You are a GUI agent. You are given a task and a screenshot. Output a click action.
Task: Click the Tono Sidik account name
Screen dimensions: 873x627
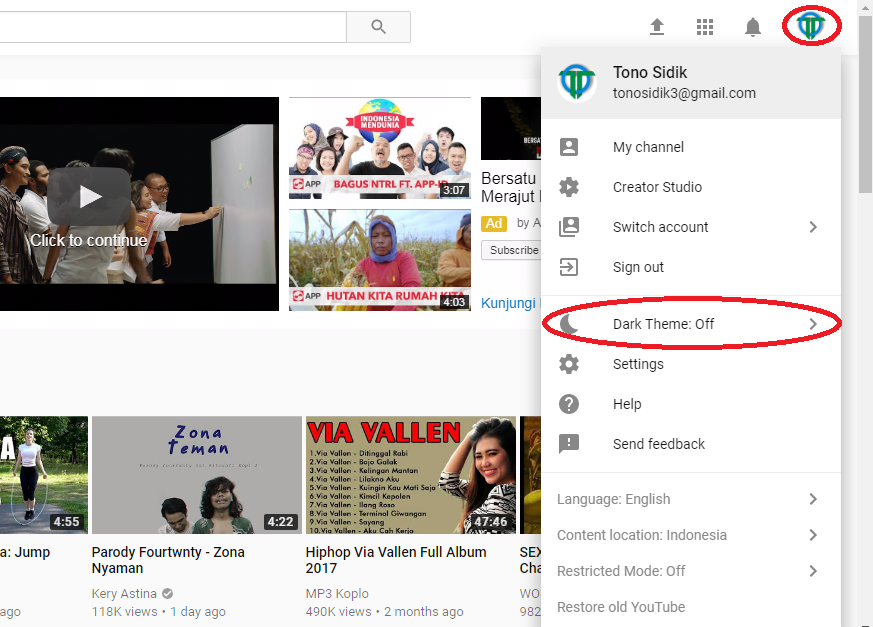[x=650, y=72]
